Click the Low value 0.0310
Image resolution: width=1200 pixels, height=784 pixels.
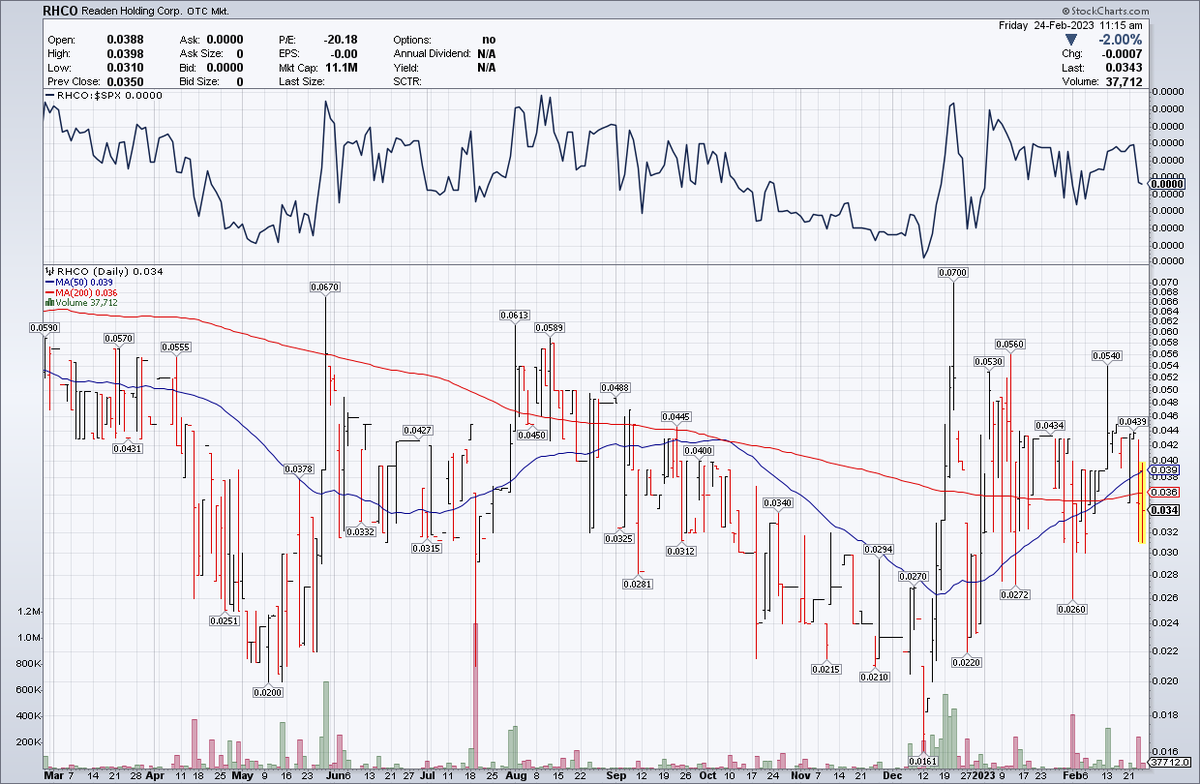pos(123,67)
